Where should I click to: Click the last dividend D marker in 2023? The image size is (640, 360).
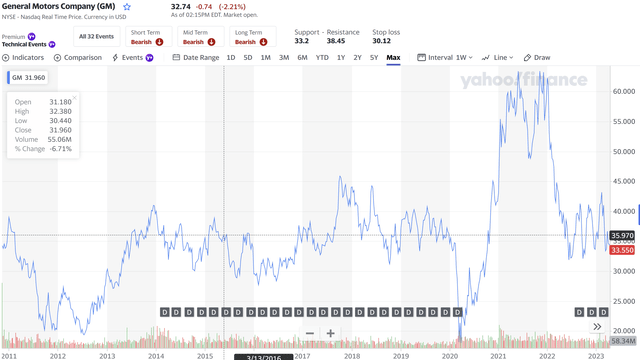pyautogui.click(x=603, y=312)
